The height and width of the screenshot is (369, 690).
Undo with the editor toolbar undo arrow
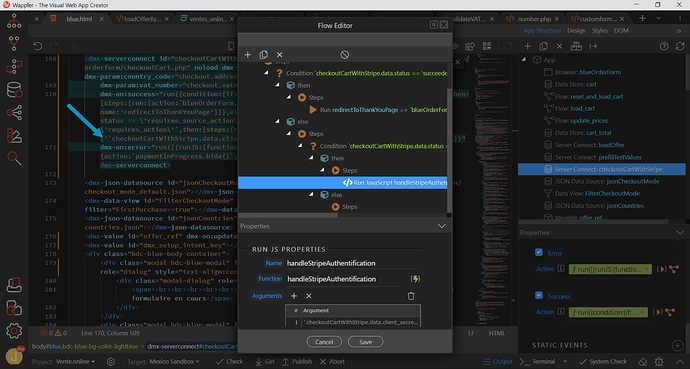point(38,46)
